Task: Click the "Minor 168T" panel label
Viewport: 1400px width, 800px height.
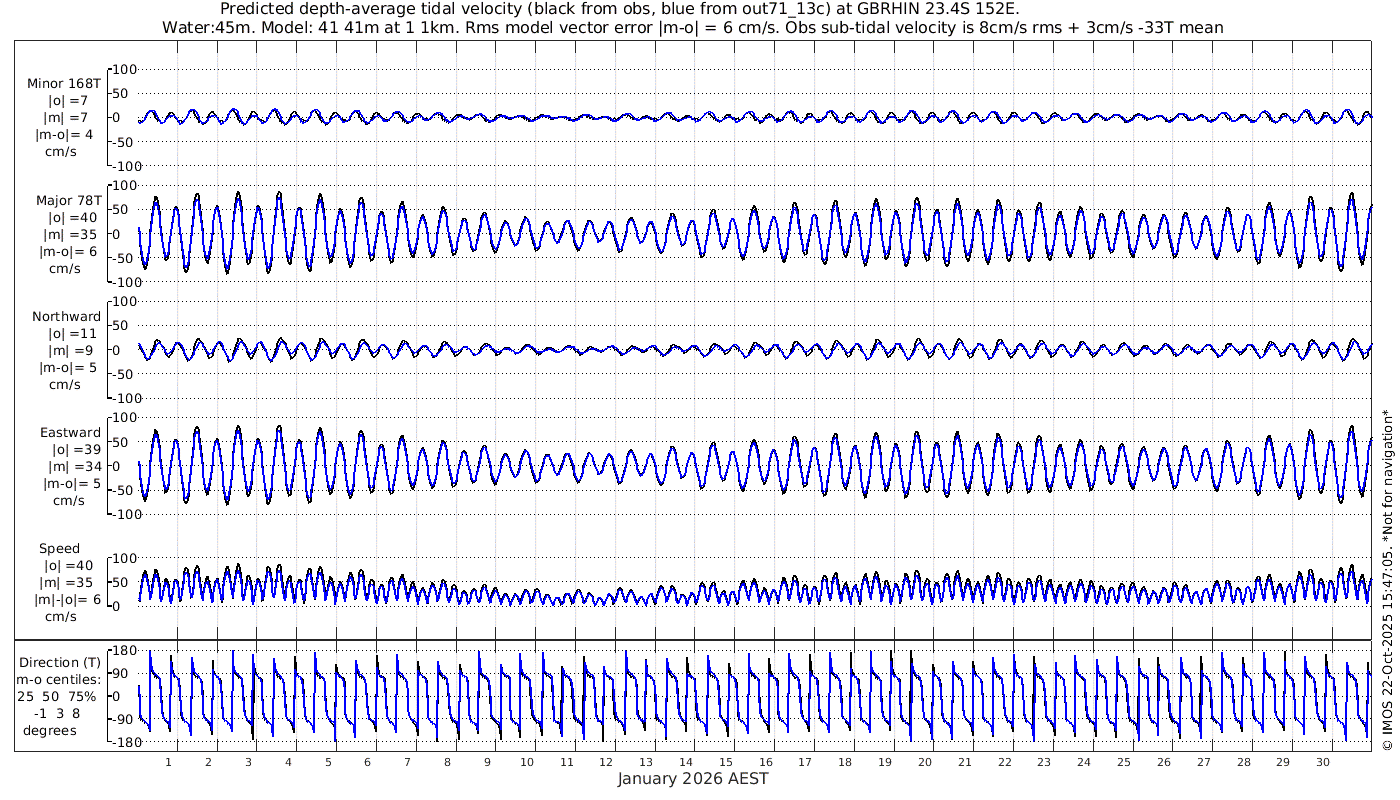Action: 64,84
